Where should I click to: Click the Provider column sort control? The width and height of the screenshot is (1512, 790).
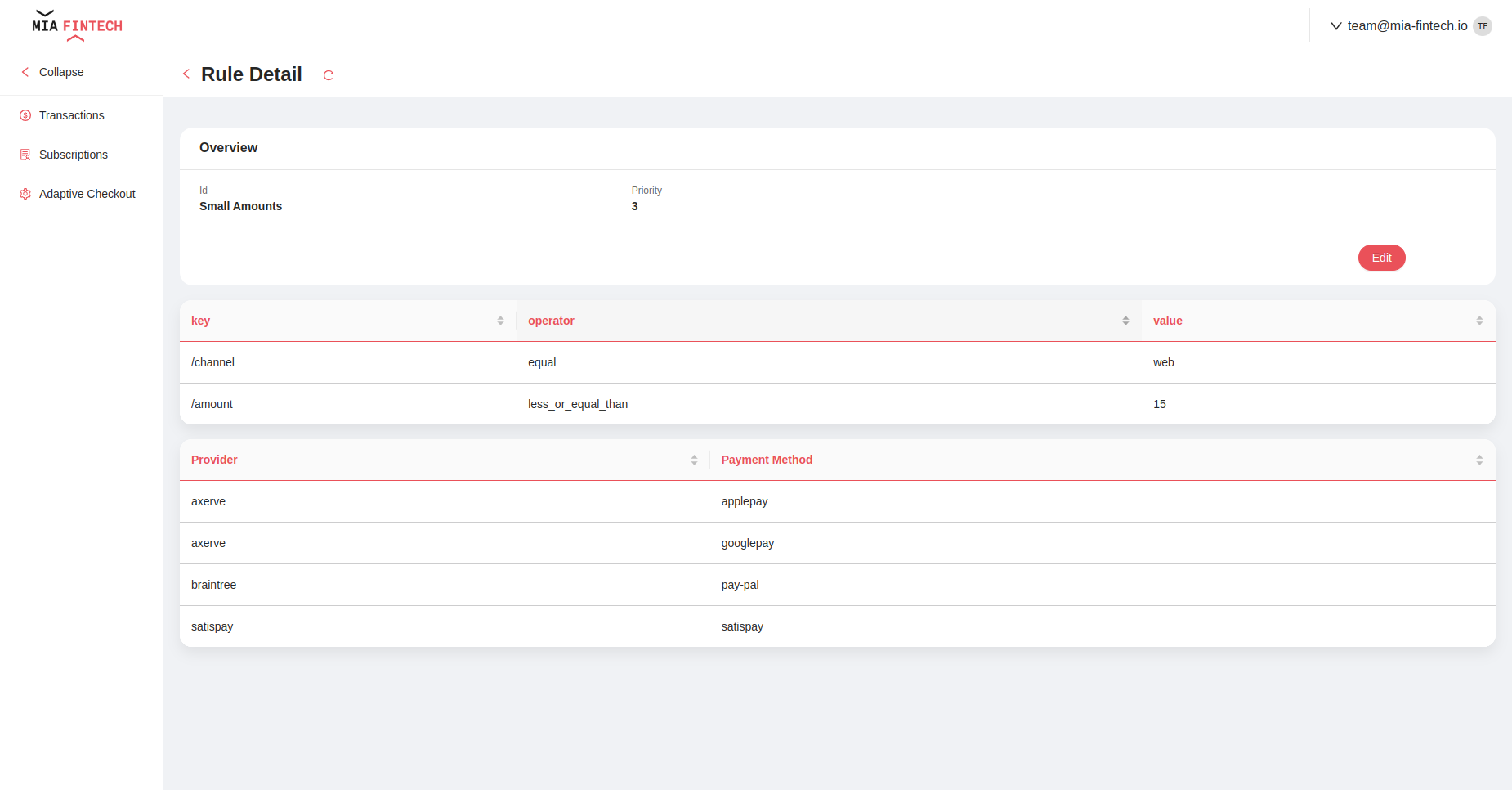695,460
